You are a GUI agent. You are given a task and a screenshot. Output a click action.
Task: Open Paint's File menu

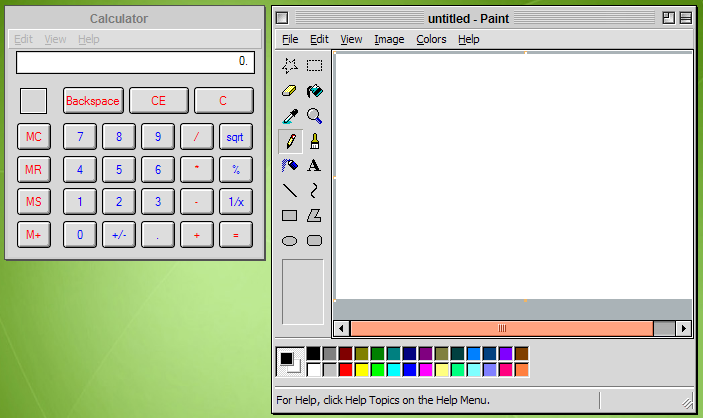point(290,39)
